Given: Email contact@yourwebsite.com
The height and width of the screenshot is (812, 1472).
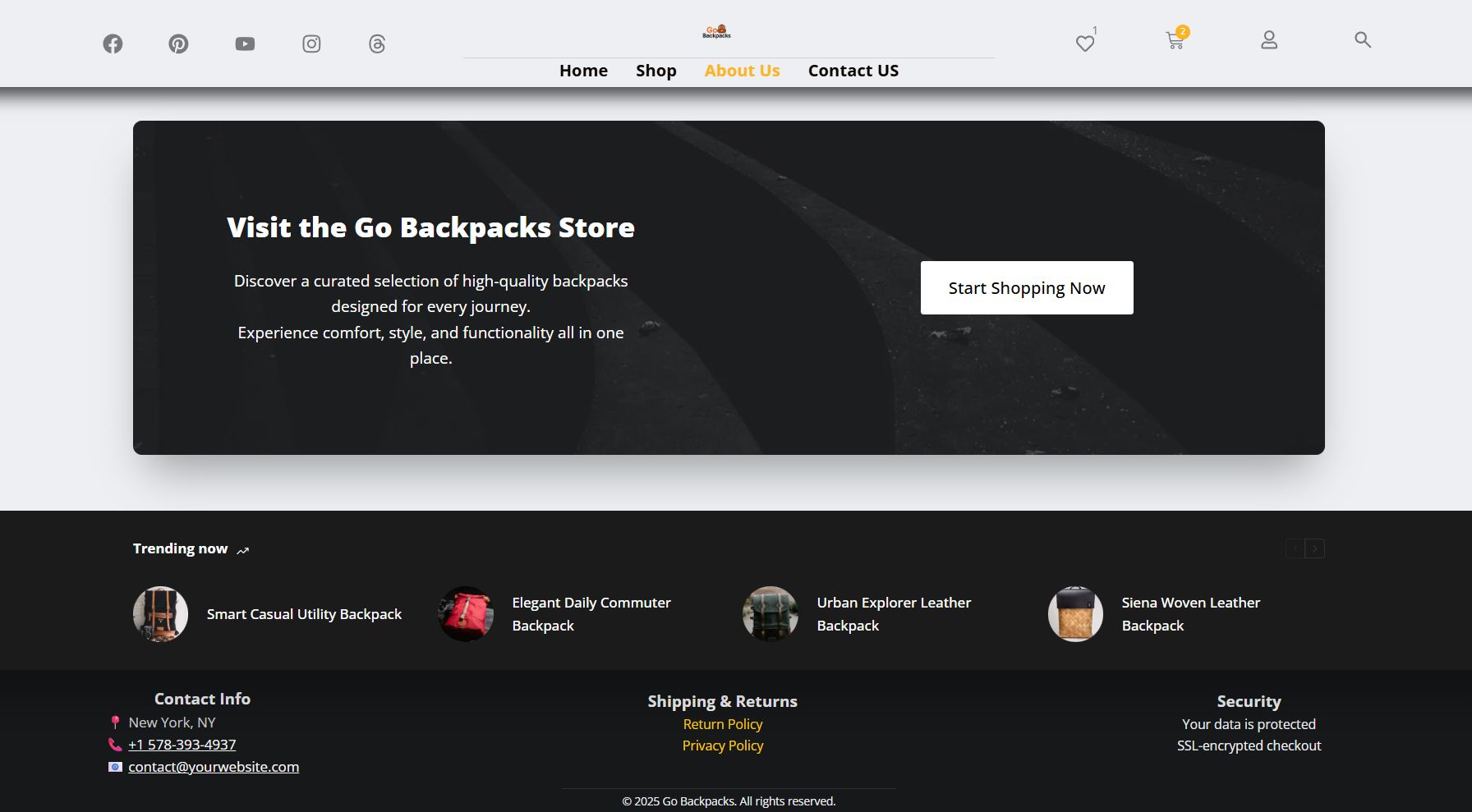Looking at the screenshot, I should (x=214, y=767).
